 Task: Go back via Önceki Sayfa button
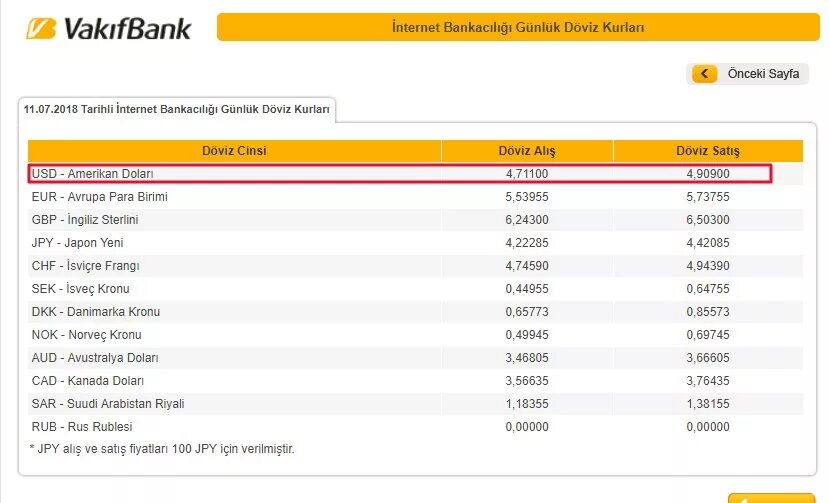pyautogui.click(x=748, y=74)
